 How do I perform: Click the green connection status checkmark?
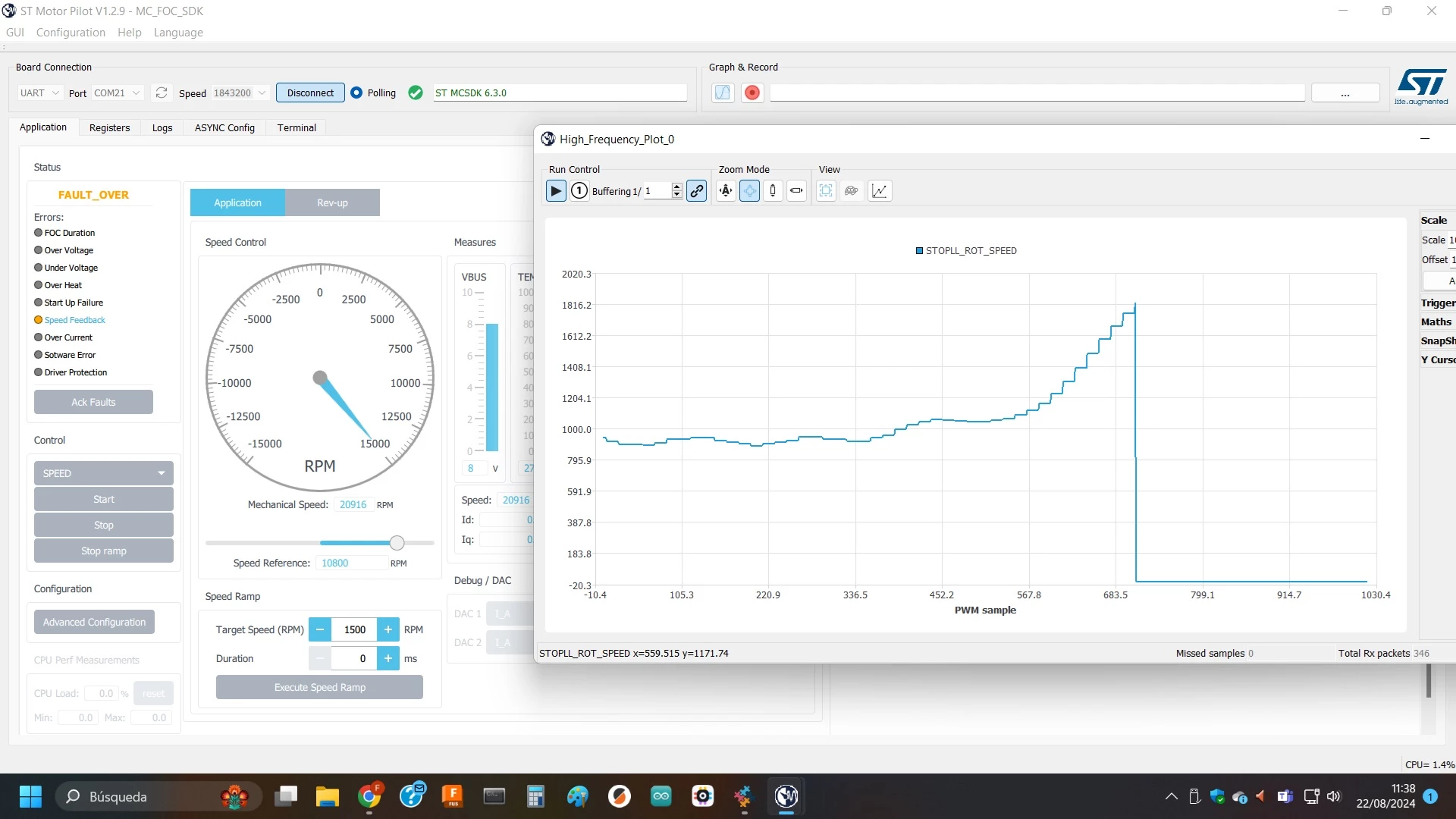[416, 93]
